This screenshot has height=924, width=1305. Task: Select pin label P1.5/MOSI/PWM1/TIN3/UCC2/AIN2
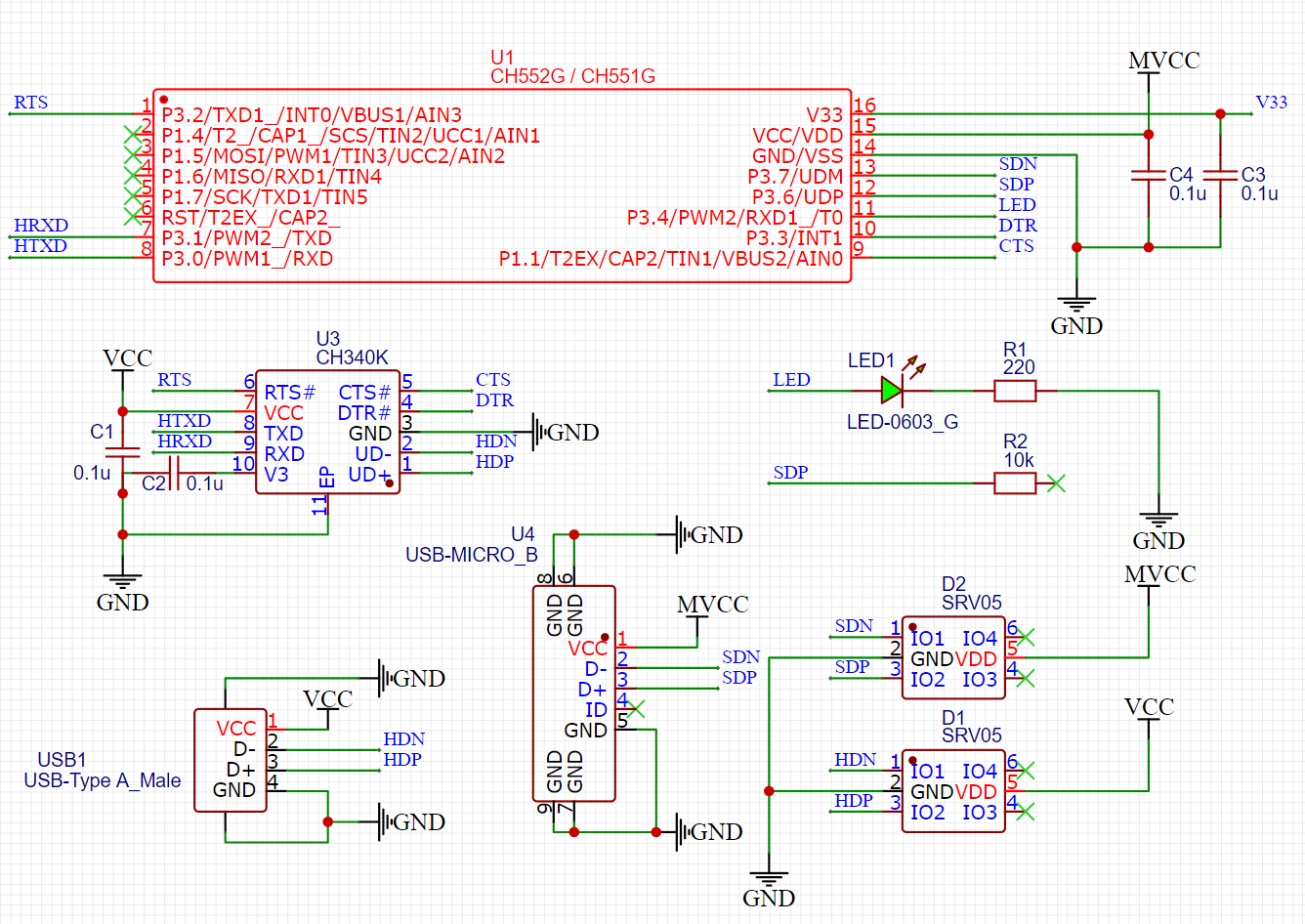333,156
